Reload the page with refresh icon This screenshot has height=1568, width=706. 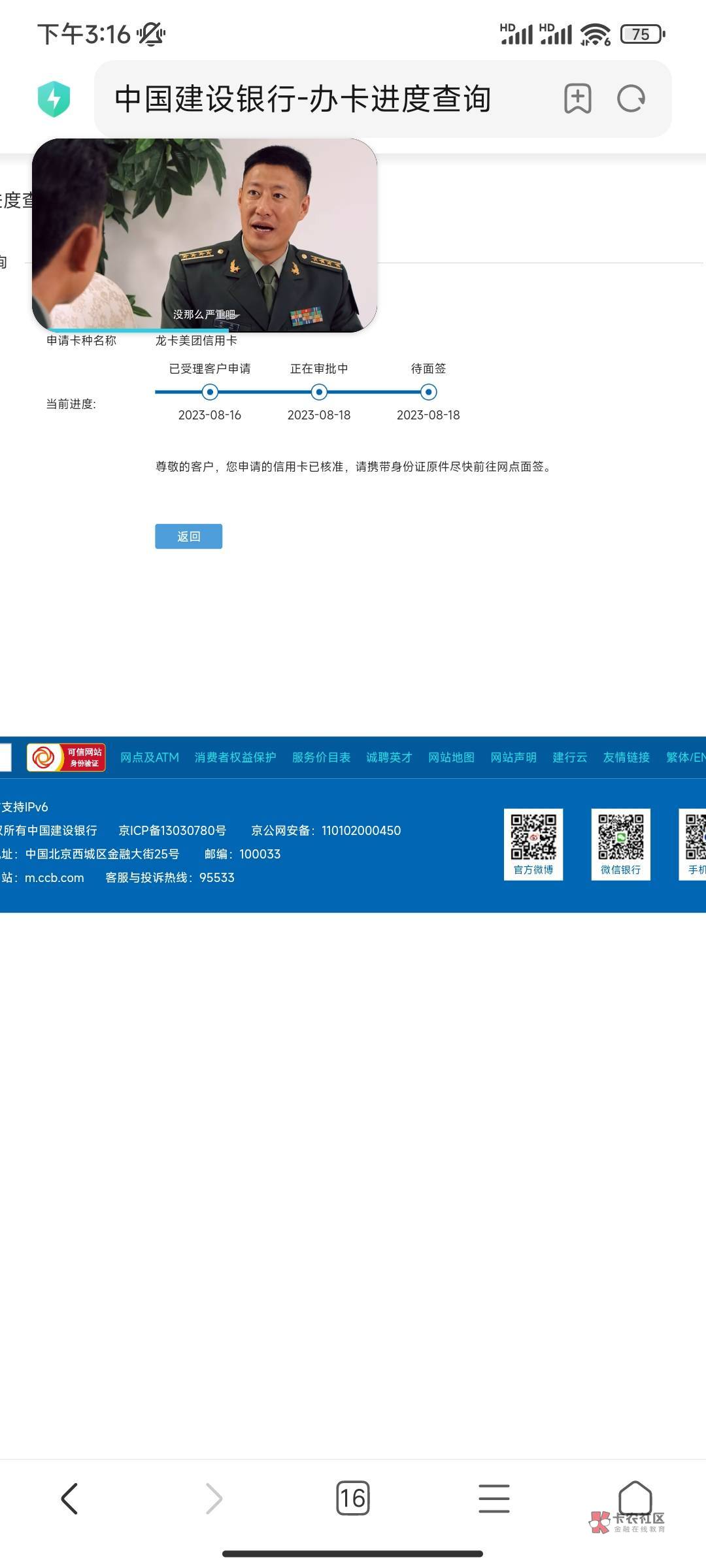click(x=631, y=99)
